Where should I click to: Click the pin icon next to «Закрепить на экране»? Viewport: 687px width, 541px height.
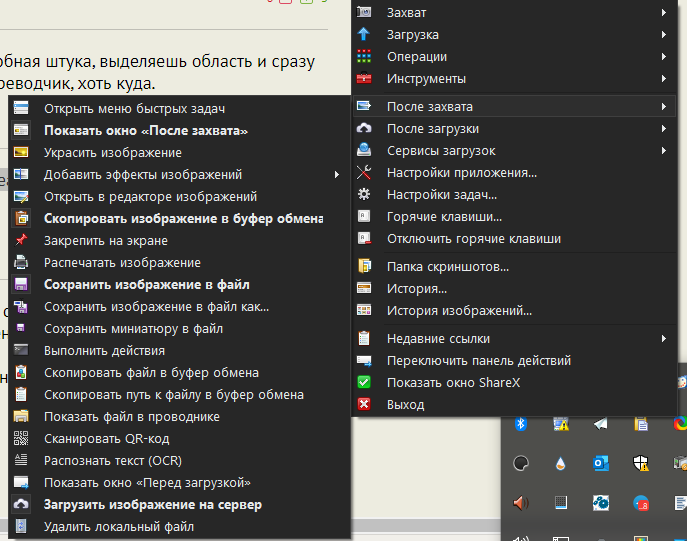tap(21, 241)
